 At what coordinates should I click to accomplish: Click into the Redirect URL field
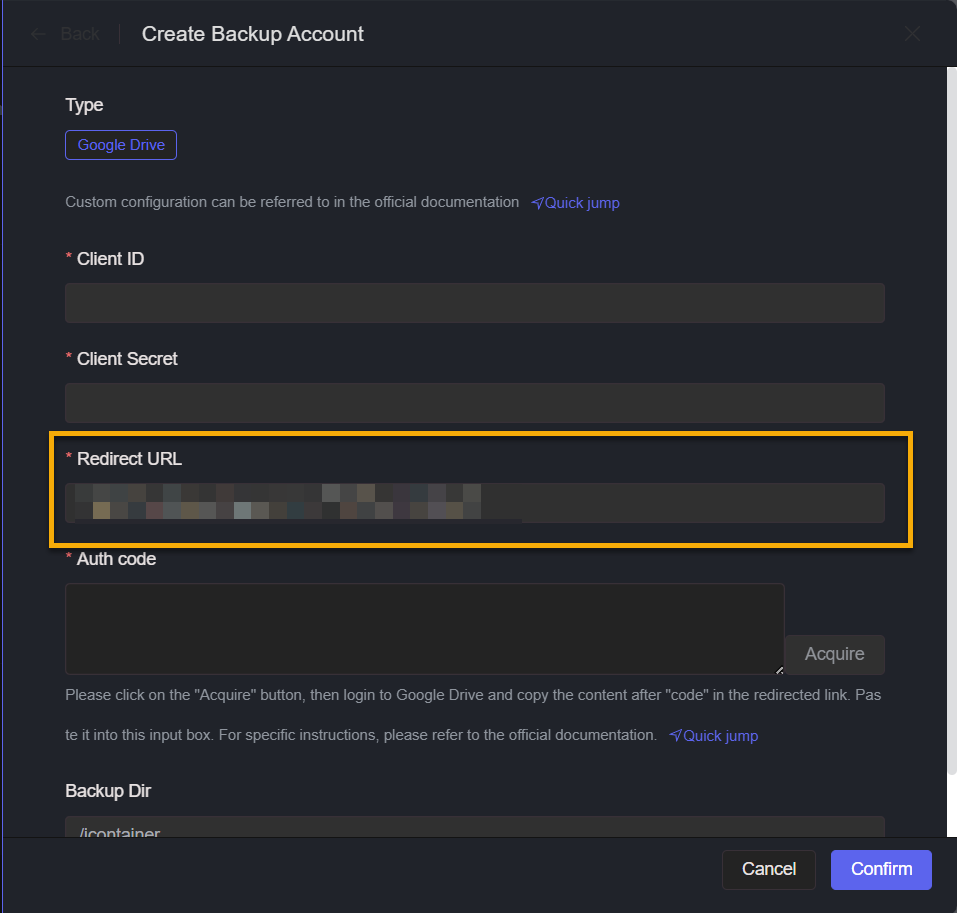coord(475,503)
